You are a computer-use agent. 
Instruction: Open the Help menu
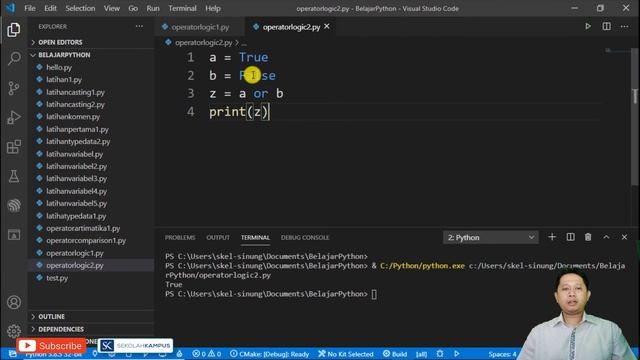tap(213, 8)
